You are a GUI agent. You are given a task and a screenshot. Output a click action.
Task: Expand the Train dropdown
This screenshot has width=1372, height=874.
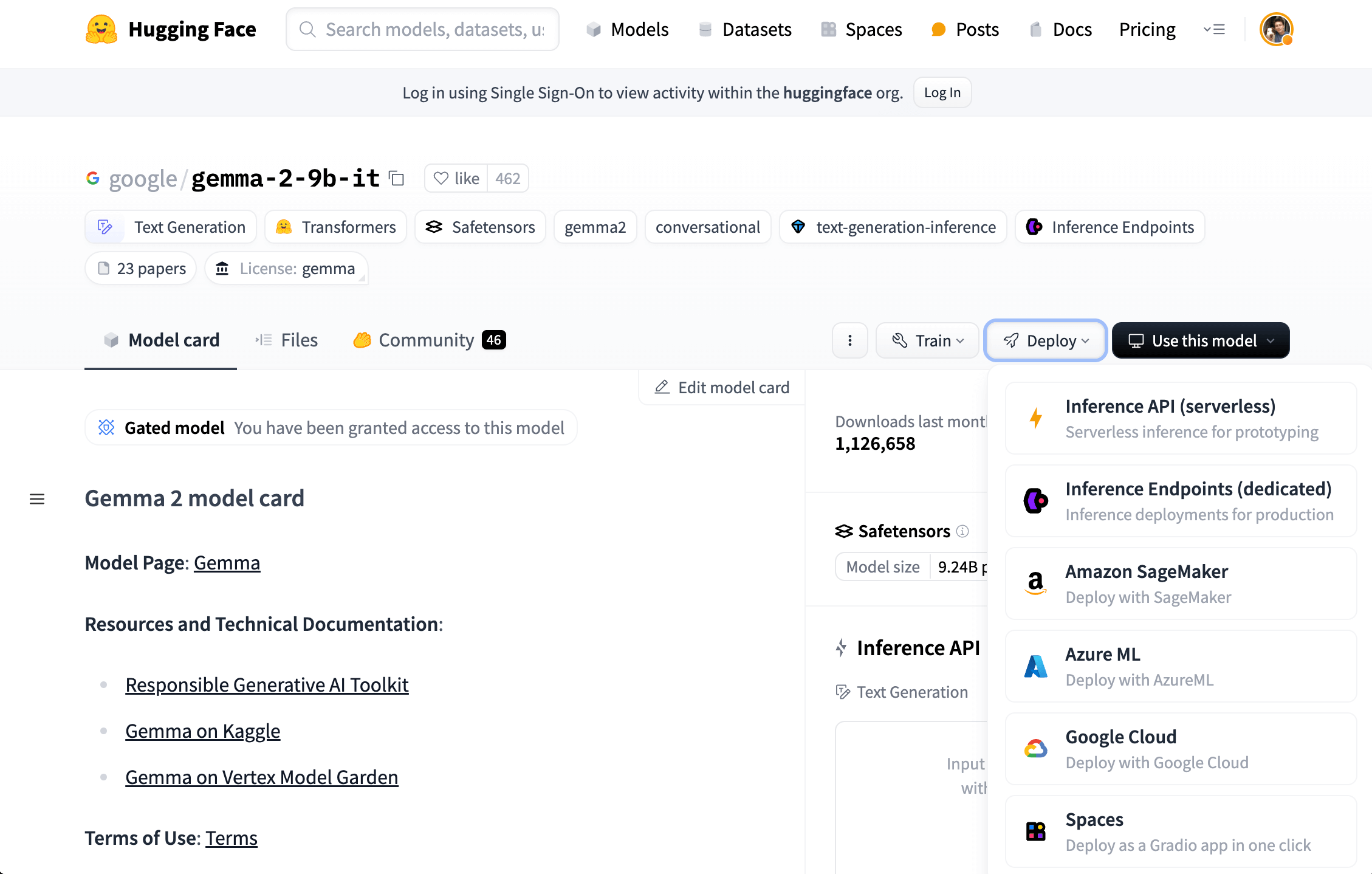click(927, 340)
